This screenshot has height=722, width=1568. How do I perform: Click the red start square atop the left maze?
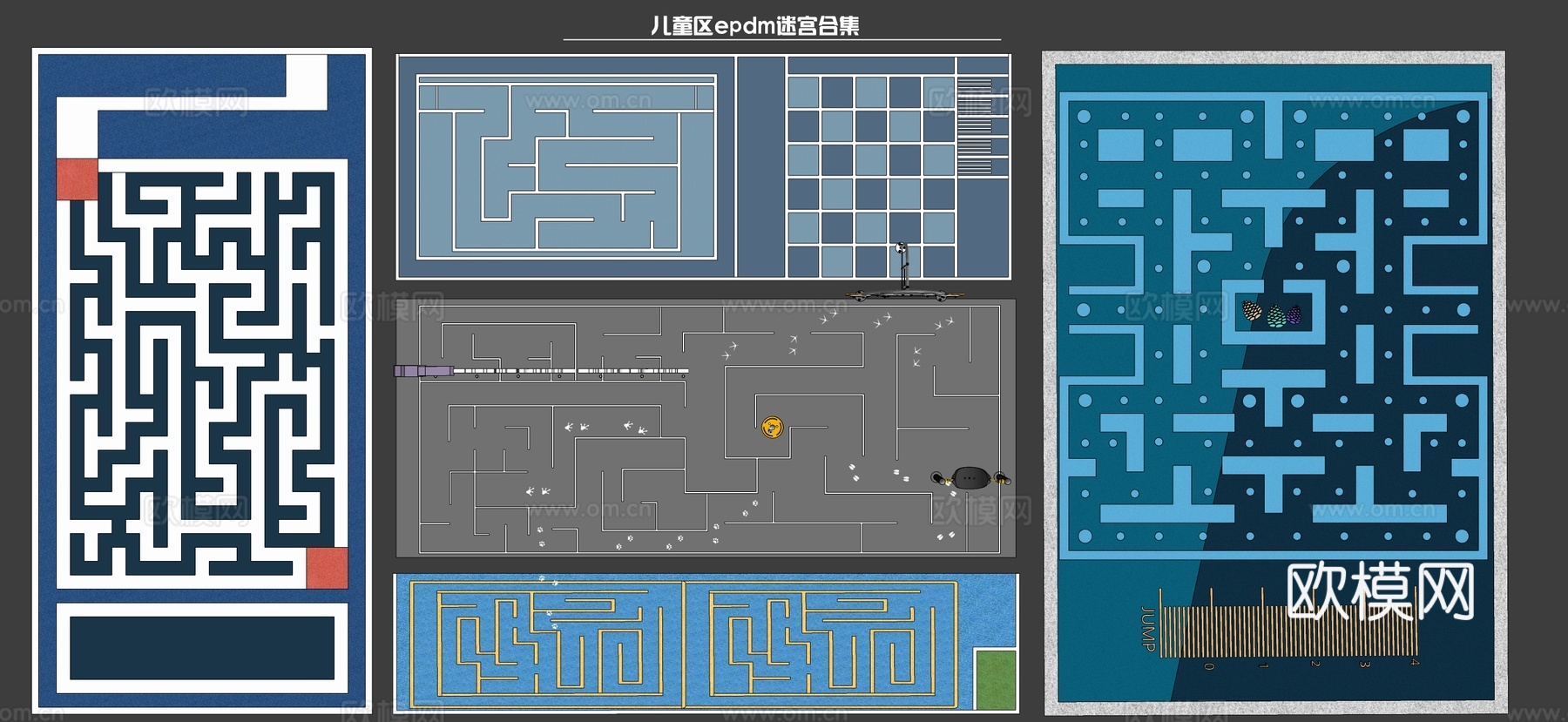78,179
